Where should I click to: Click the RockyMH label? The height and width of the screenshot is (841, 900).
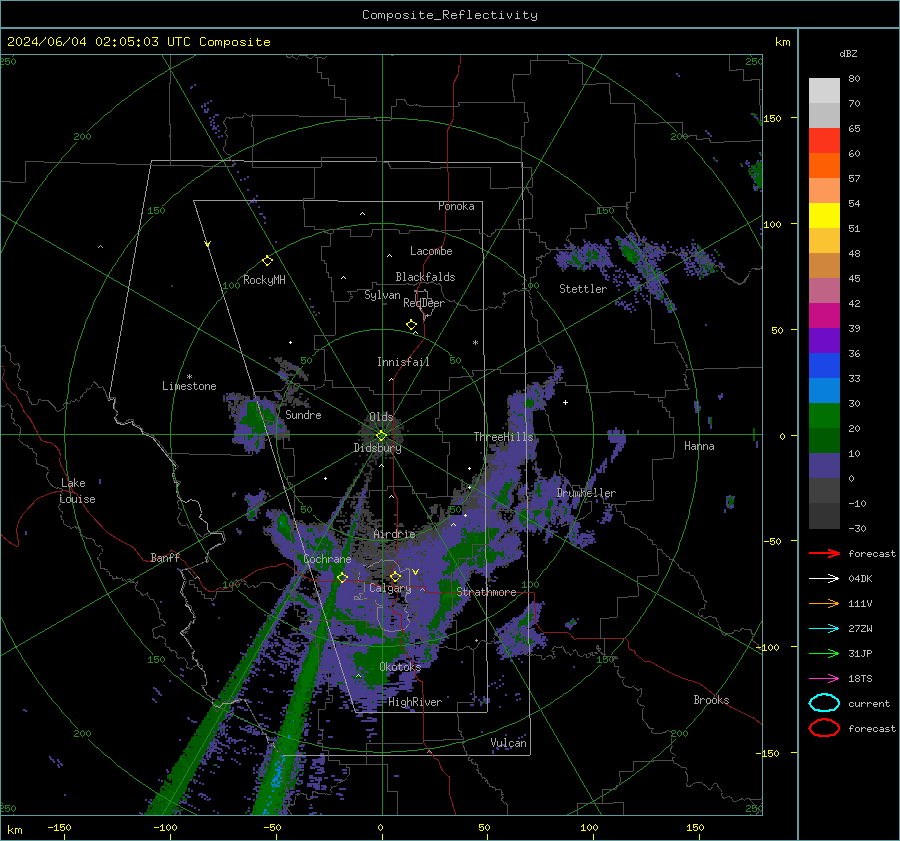[x=264, y=280]
